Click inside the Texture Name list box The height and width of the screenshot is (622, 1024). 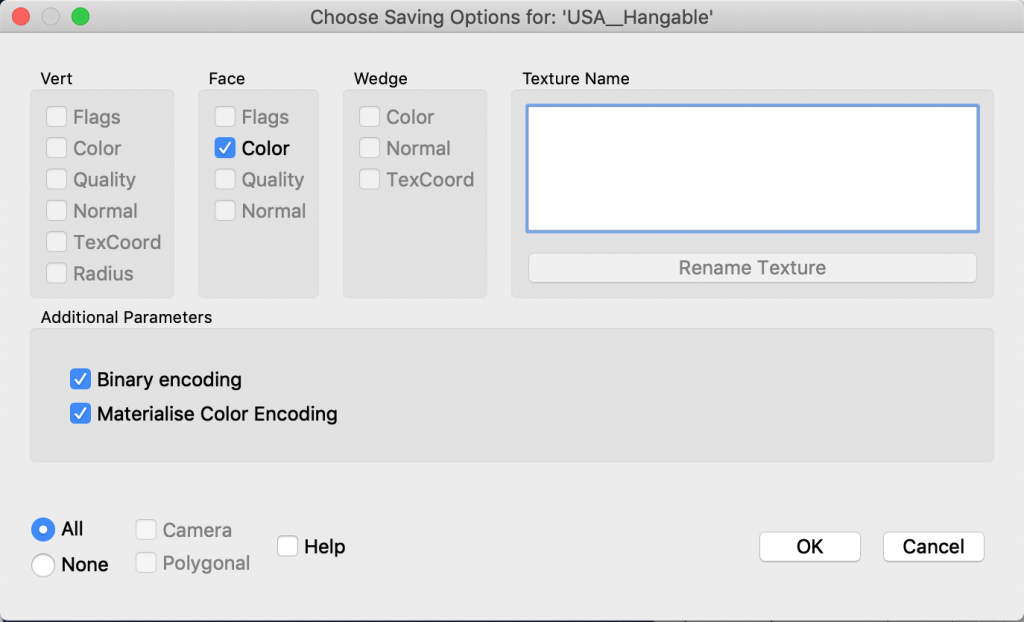pos(752,169)
